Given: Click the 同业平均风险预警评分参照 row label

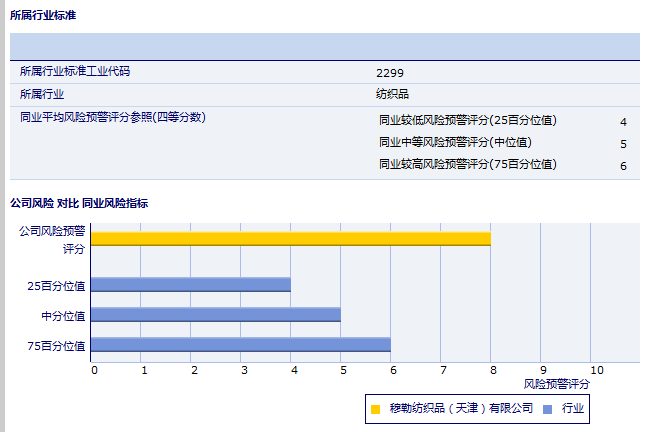Looking at the screenshot, I should [x=112, y=118].
